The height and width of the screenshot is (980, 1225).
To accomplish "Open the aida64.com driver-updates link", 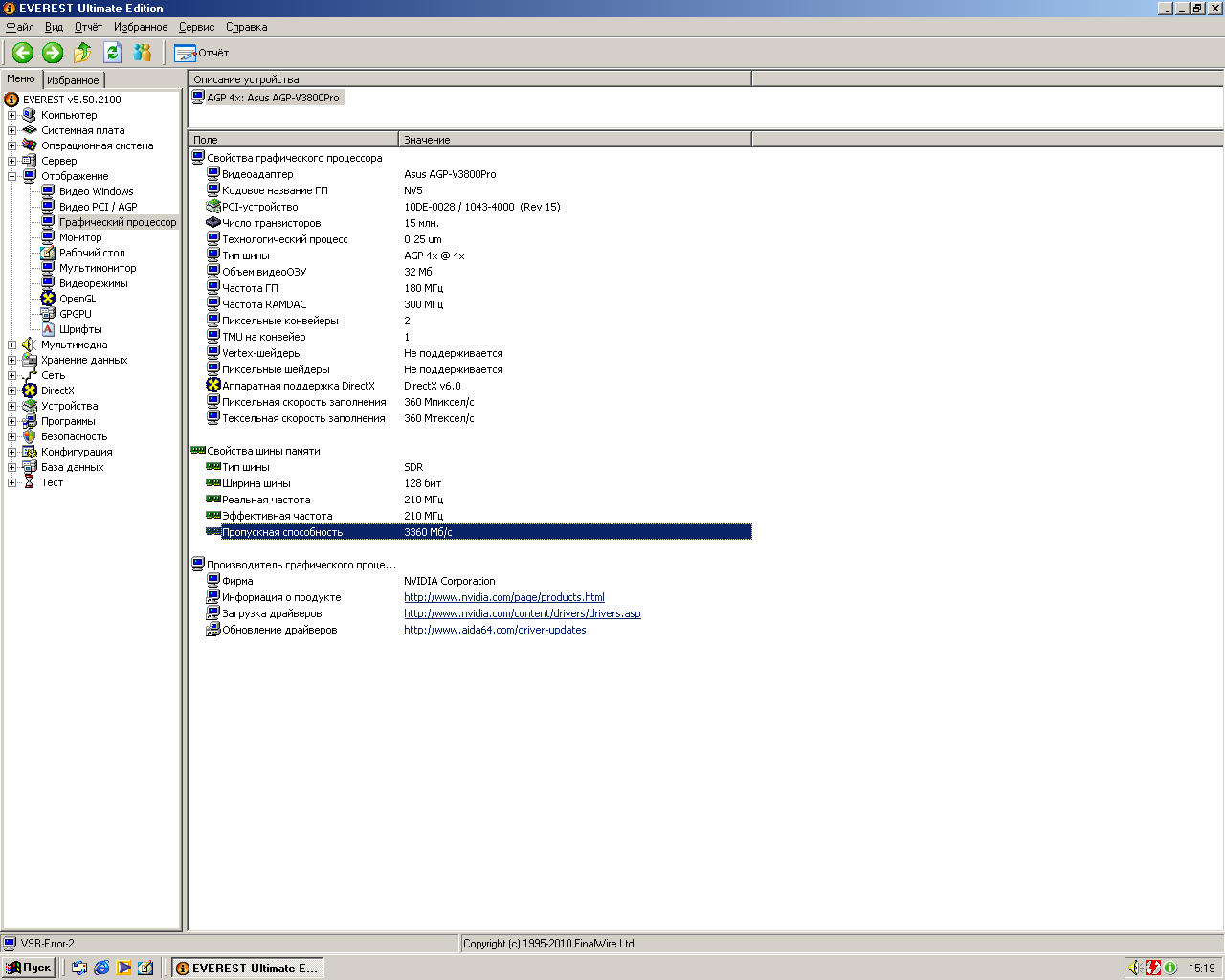I will pyautogui.click(x=495, y=630).
